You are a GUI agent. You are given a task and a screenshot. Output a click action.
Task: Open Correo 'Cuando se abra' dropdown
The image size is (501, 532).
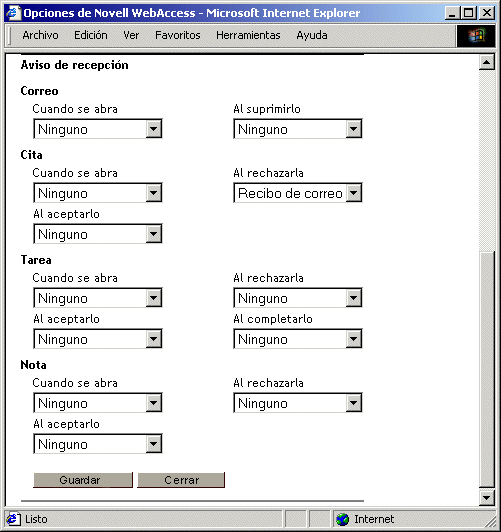click(98, 129)
